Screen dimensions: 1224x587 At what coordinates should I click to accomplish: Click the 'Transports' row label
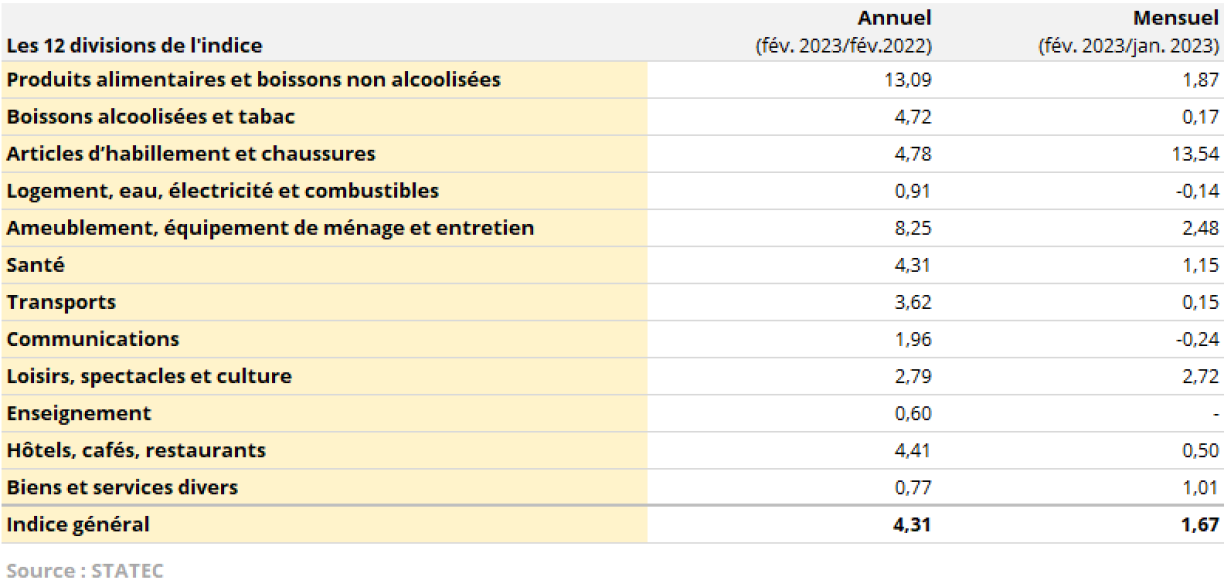[61, 302]
